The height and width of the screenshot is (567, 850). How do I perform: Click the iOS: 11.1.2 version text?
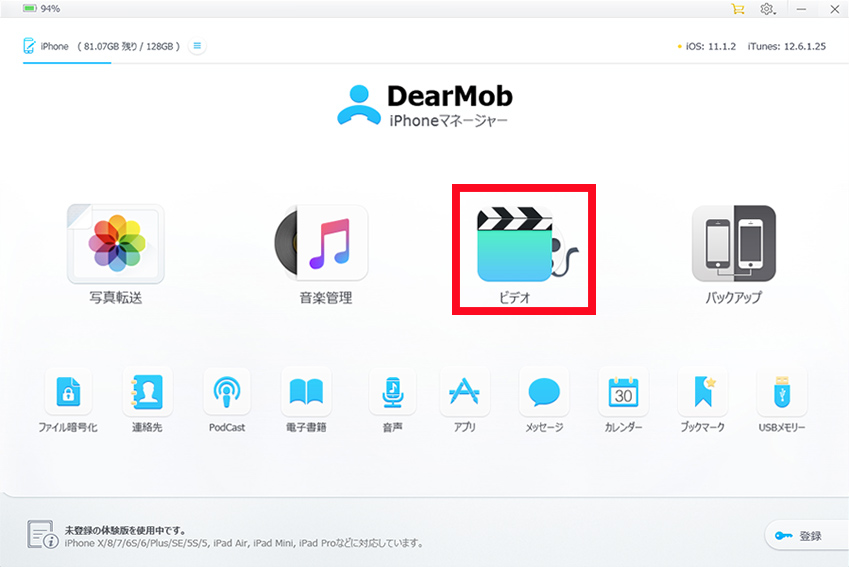711,47
